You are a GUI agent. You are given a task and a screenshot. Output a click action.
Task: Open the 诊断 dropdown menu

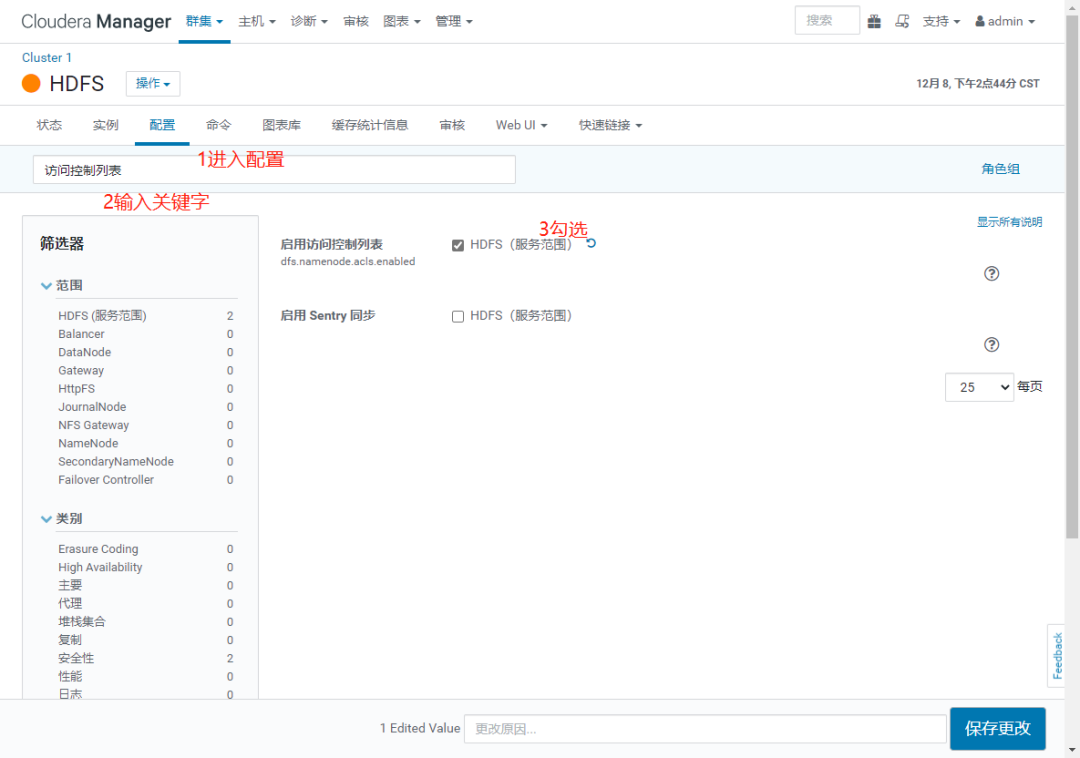(x=309, y=21)
